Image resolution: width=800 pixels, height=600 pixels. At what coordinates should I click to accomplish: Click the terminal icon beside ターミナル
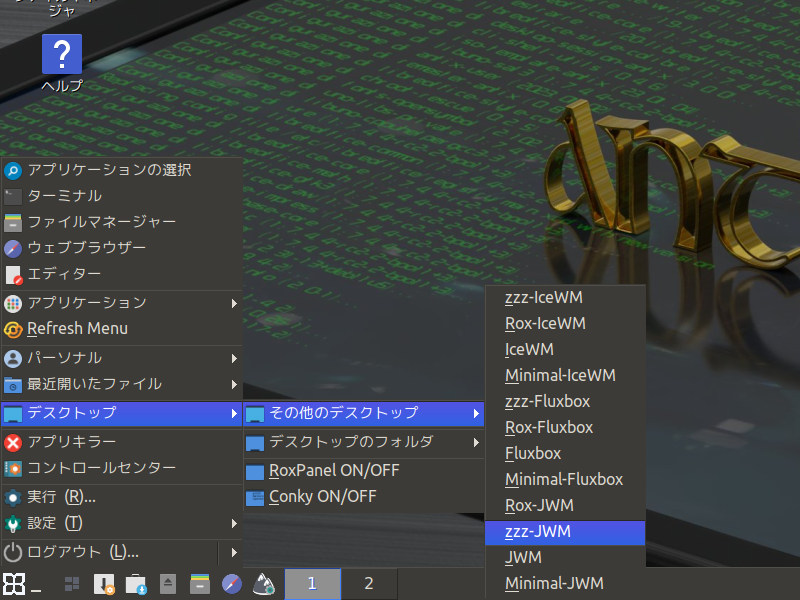point(13,196)
